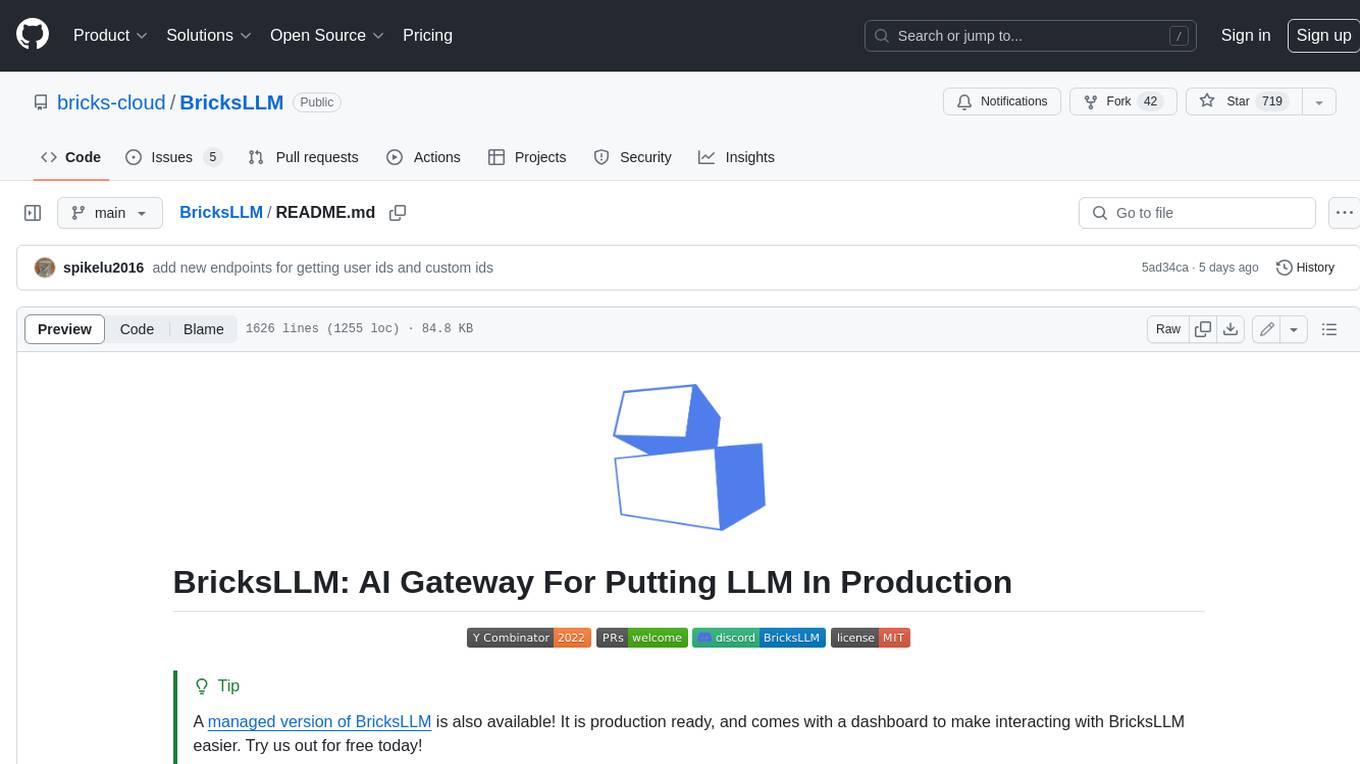Click the Notifications bell button
Viewport: 1360px width, 764px height.
pos(1002,102)
